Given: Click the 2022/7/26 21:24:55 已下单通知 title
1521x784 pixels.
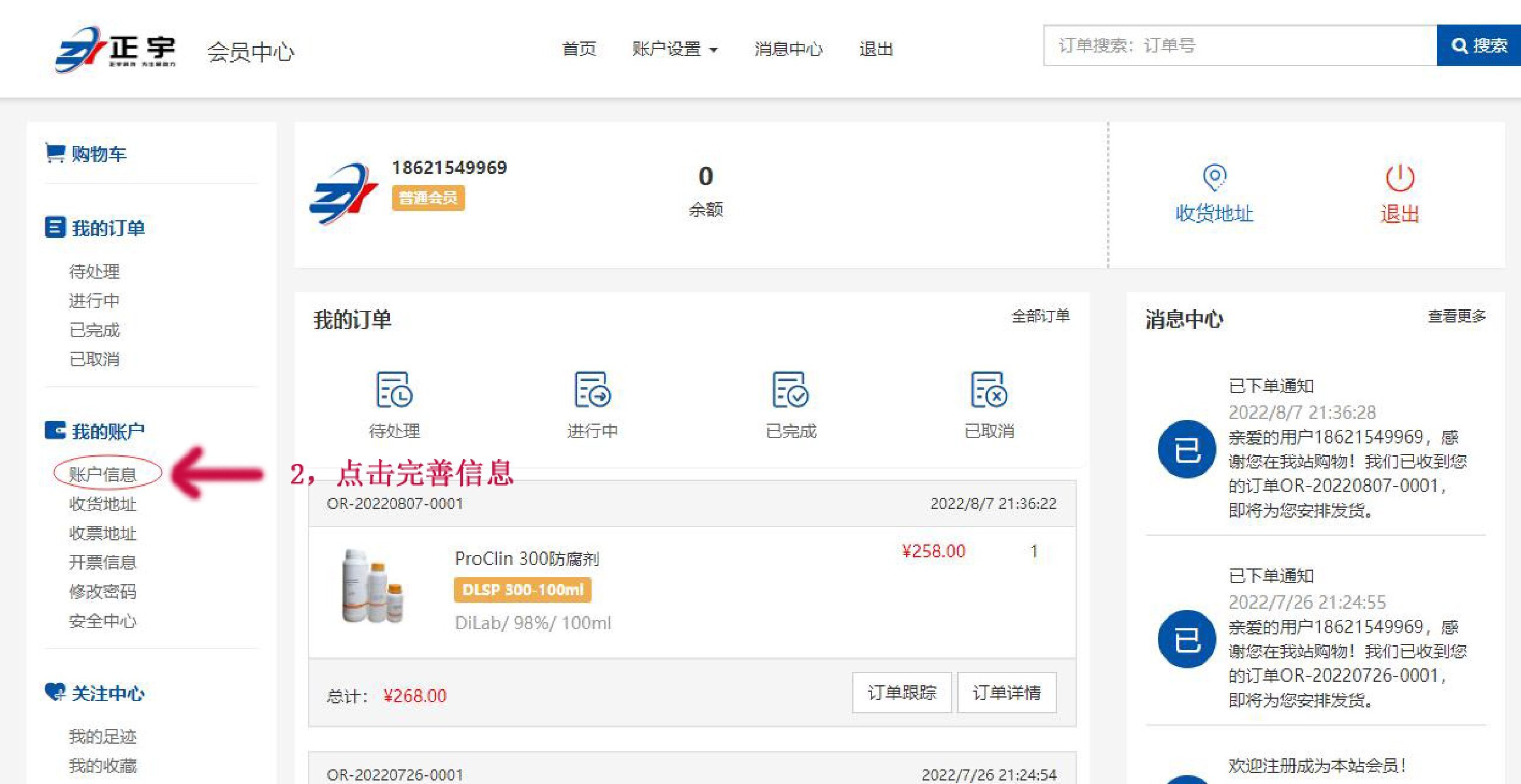Looking at the screenshot, I should (x=1271, y=576).
